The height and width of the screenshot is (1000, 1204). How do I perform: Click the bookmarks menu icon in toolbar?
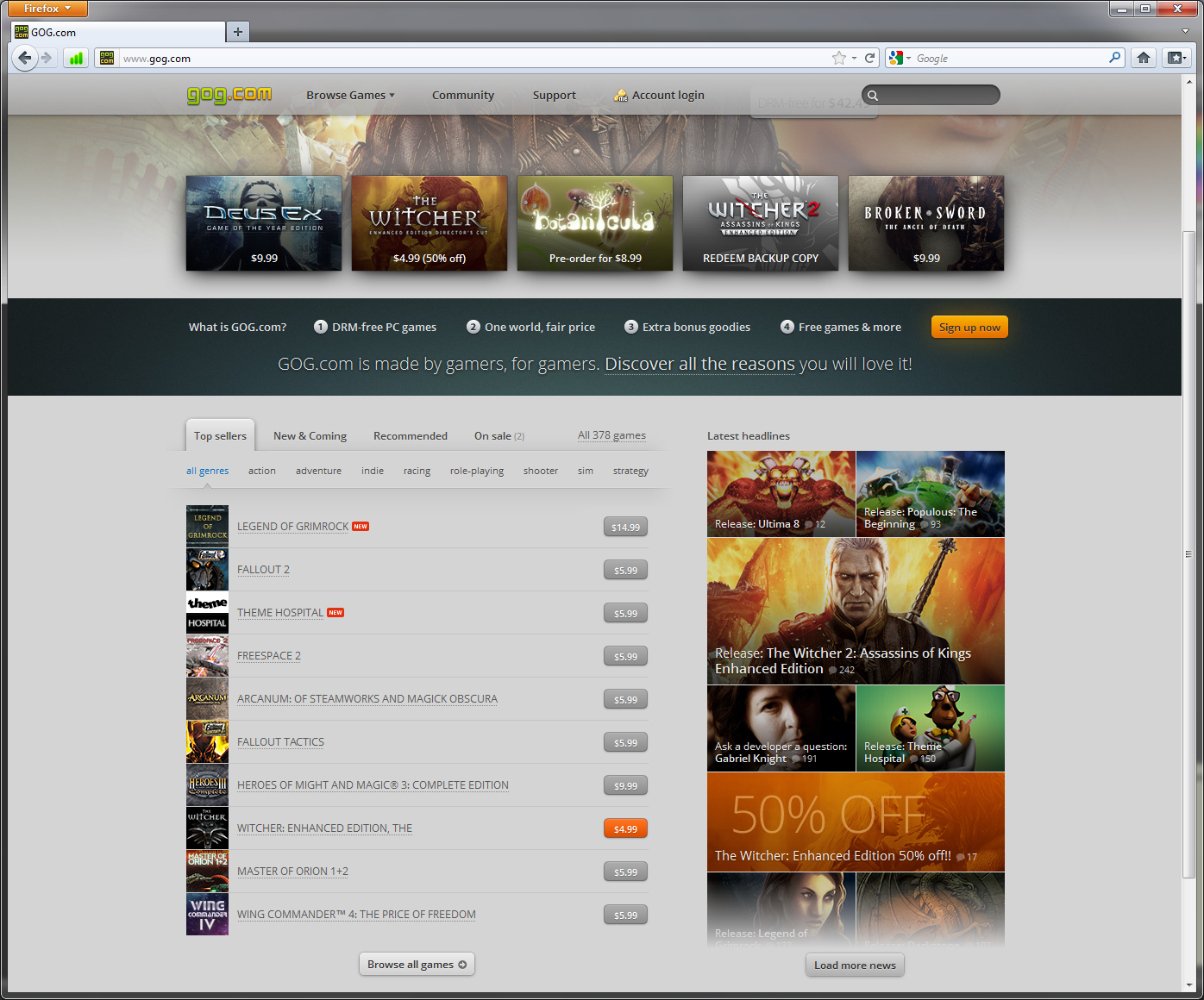1176,58
